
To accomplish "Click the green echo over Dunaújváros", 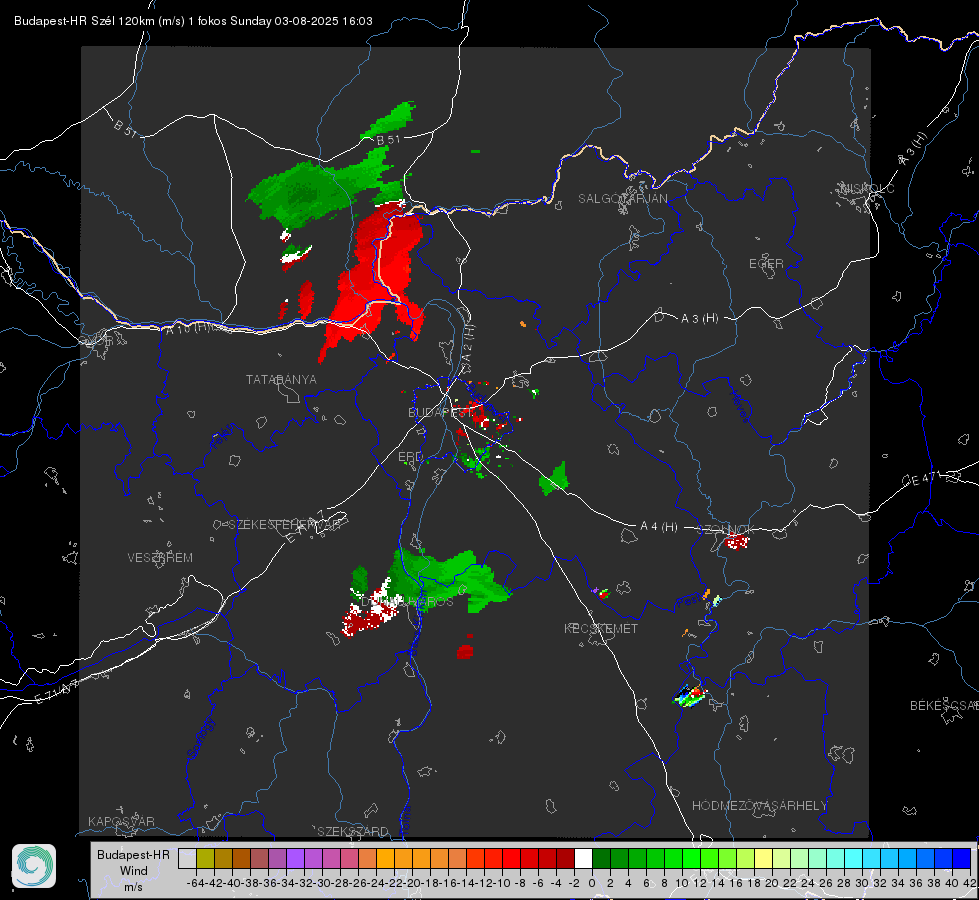I will pyautogui.click(x=446, y=578).
